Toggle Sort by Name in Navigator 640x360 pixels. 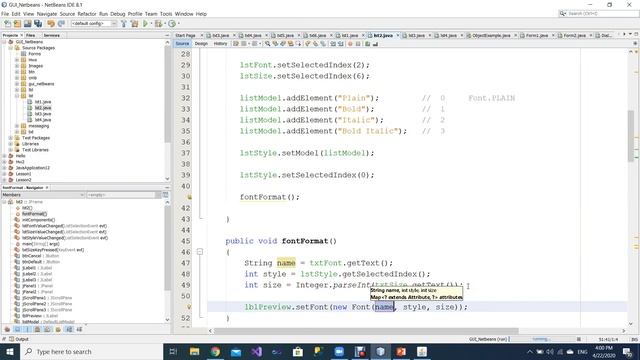[x=69, y=329]
